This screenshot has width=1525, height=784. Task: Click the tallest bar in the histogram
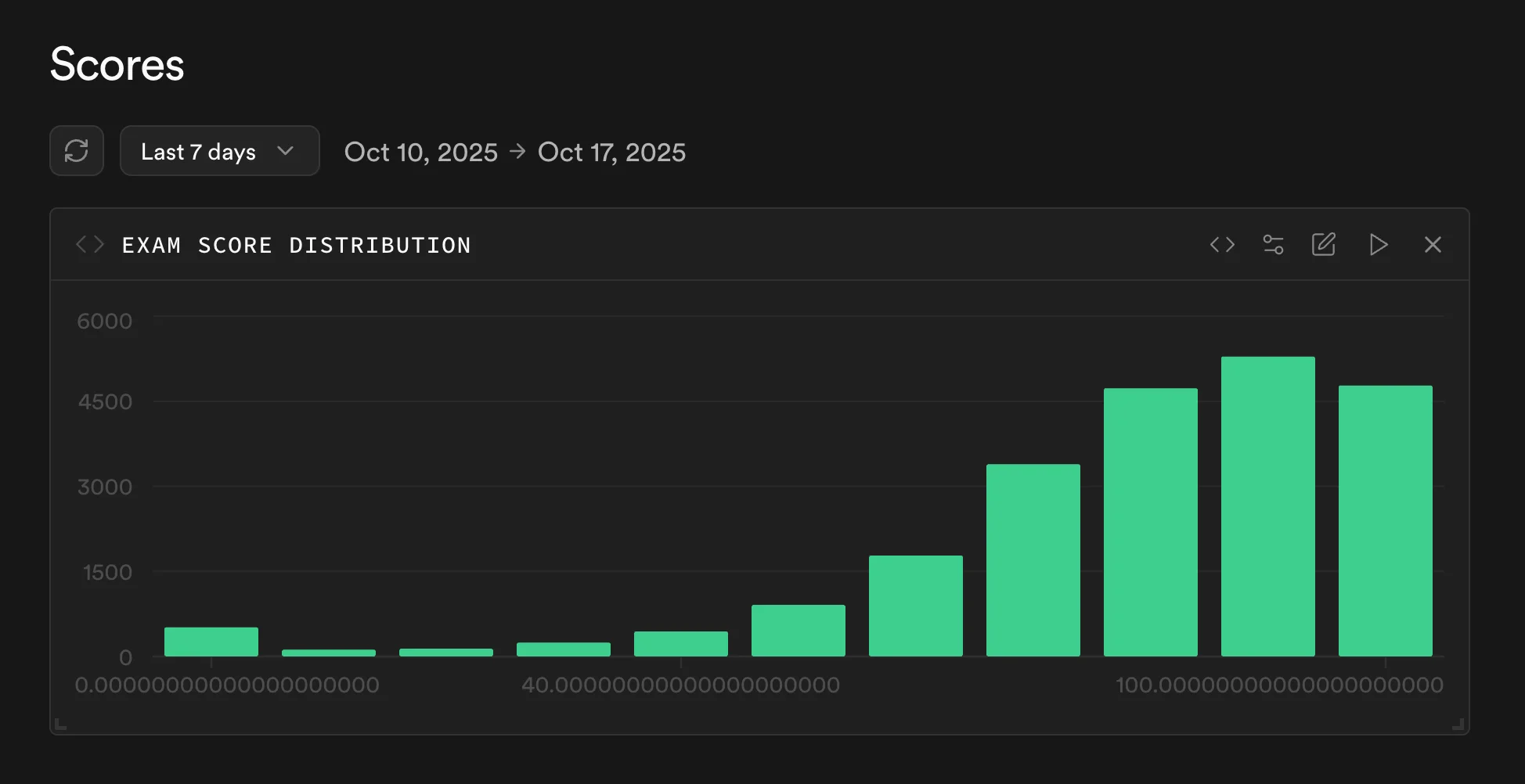click(x=1267, y=506)
